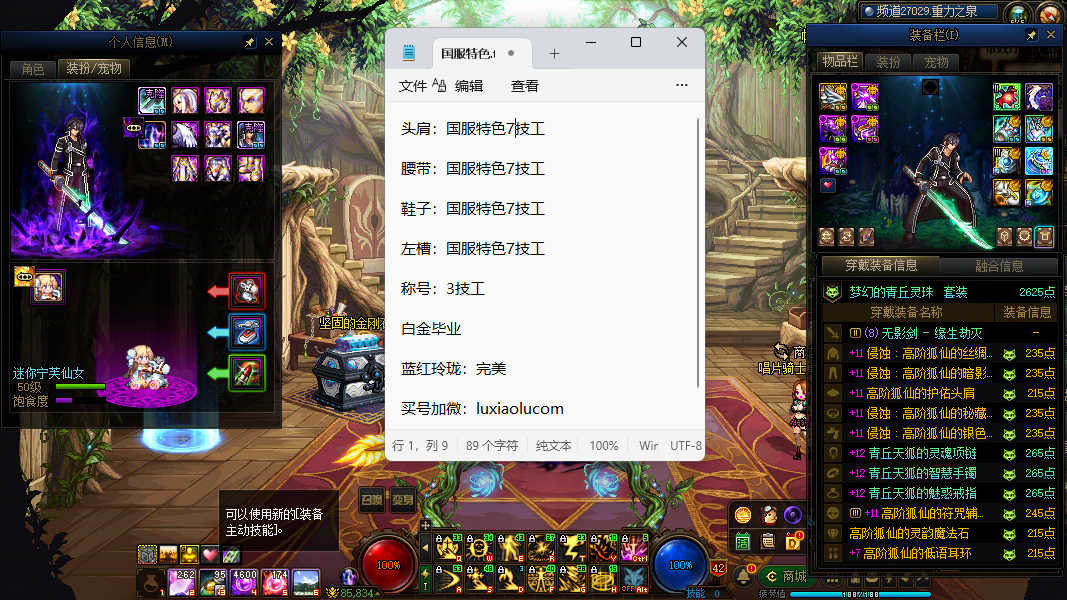Expand the Notepad more options ellipsis
Viewport: 1067px width, 600px height.
pyautogui.click(x=682, y=86)
